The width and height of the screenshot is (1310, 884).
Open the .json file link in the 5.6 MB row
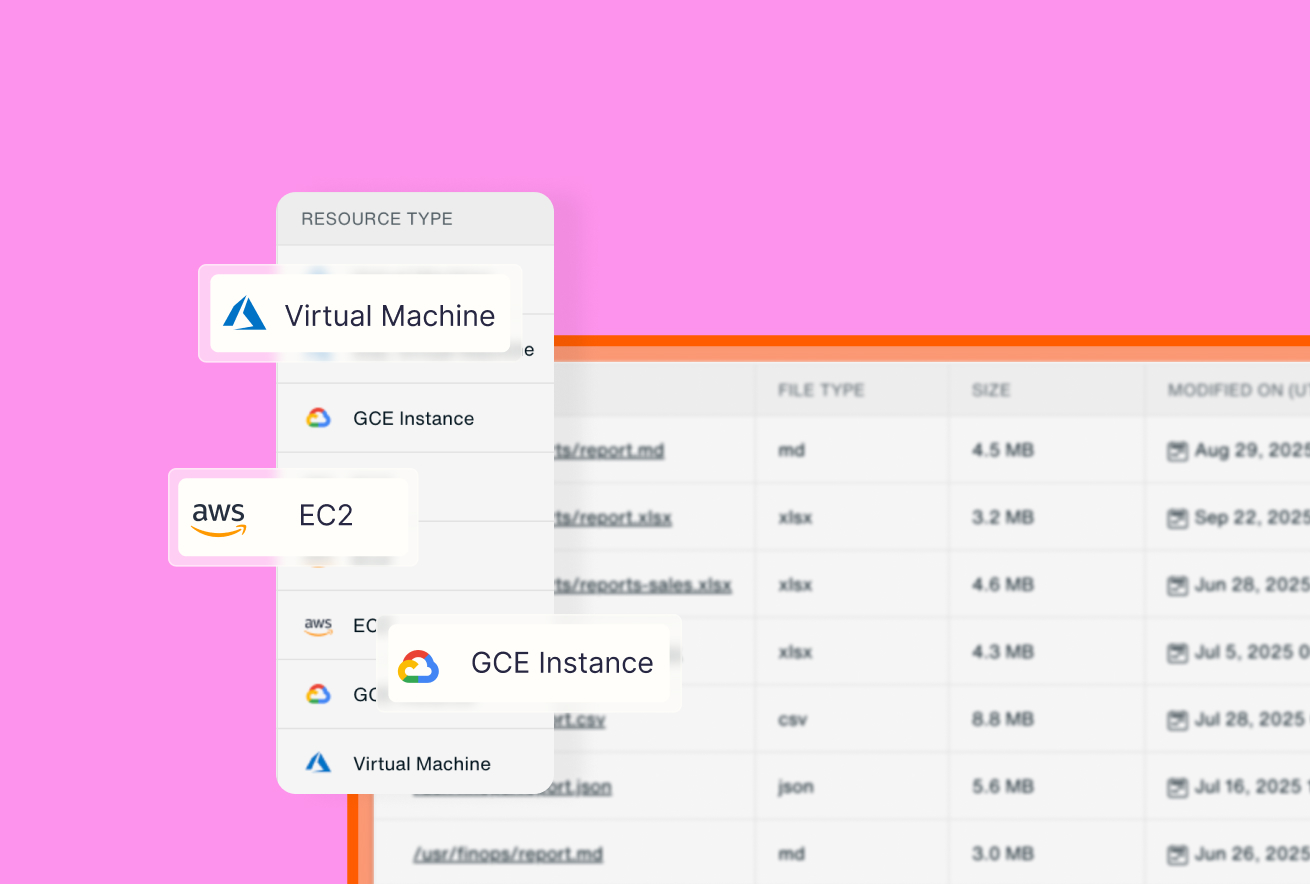(512, 787)
